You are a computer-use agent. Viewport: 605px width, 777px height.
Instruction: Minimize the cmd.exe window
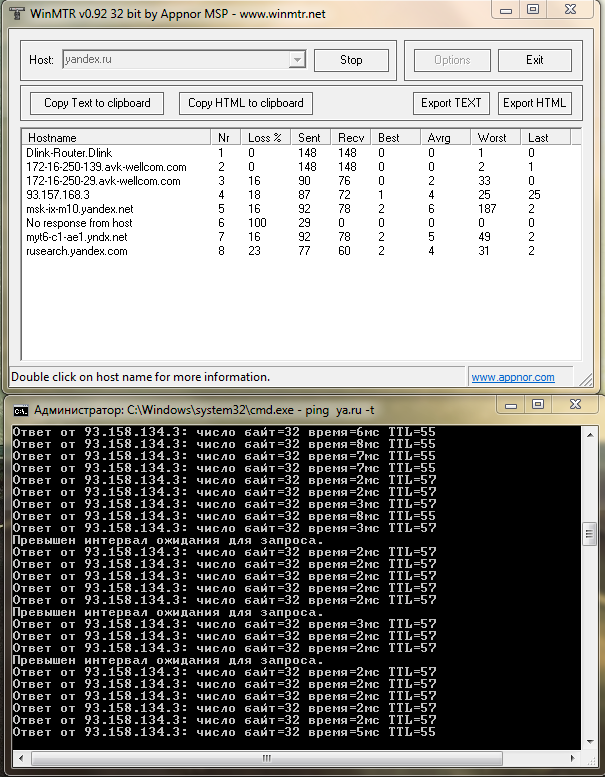(511, 405)
